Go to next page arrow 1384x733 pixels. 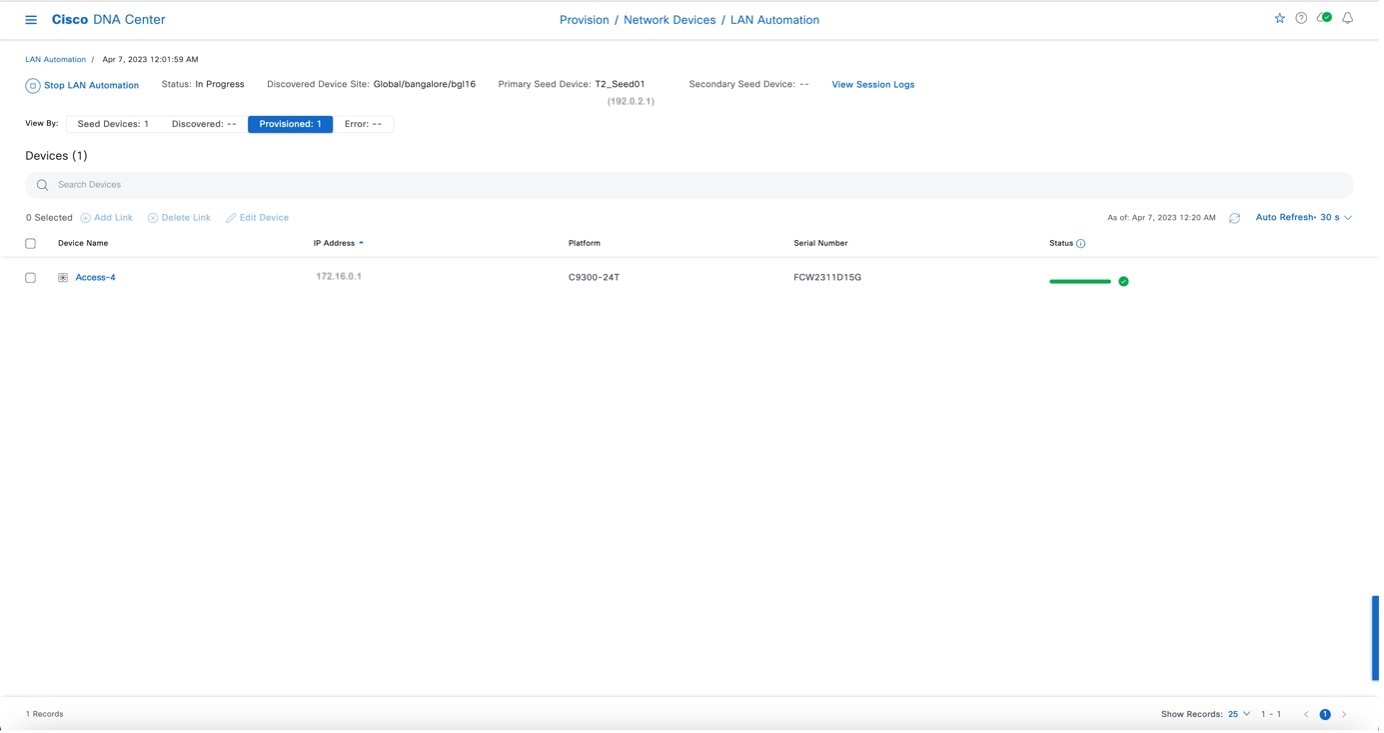1348,716
